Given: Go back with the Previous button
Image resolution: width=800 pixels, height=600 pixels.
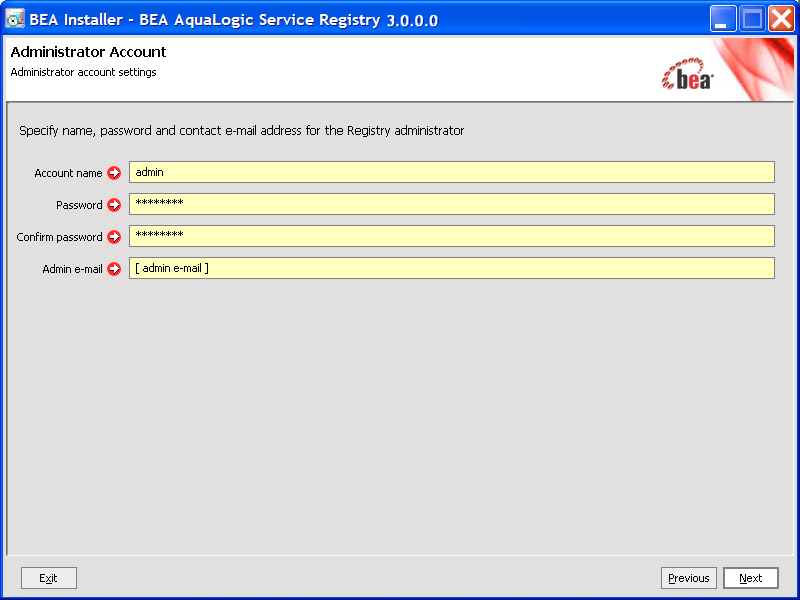Looking at the screenshot, I should (689, 578).
